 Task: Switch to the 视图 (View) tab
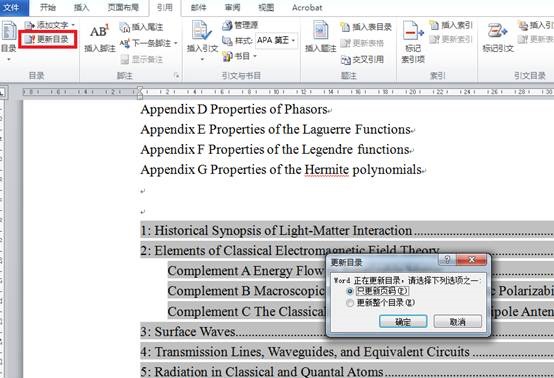(266, 7)
